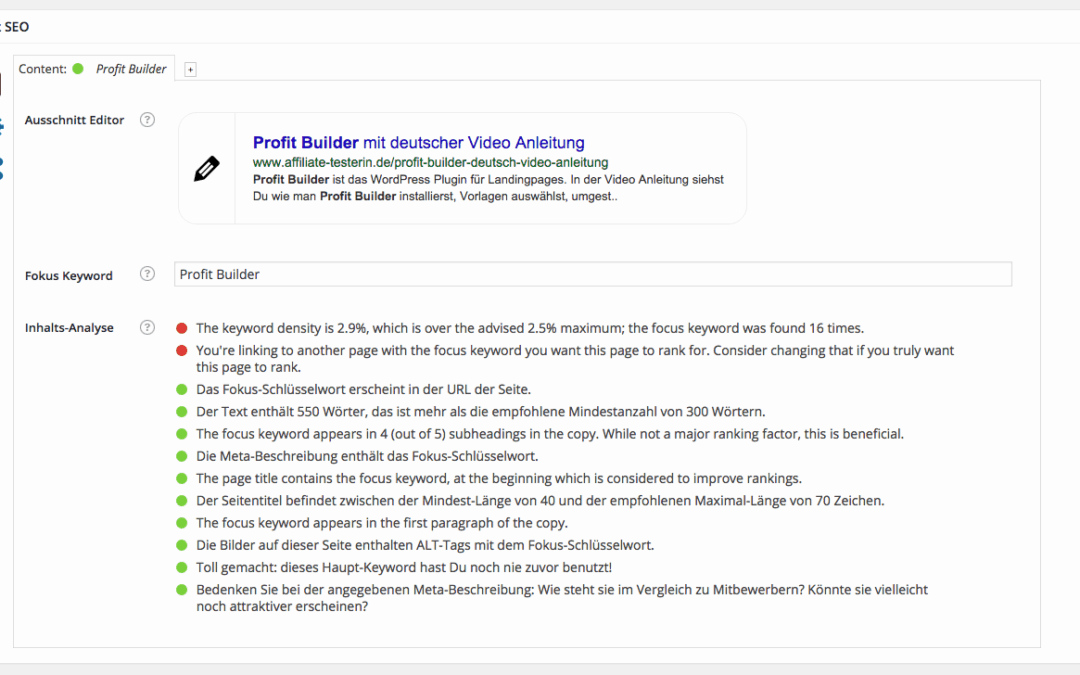Screen dimensions: 1080x675
Task: Click green status dot in Content tab
Action: click(x=78, y=69)
